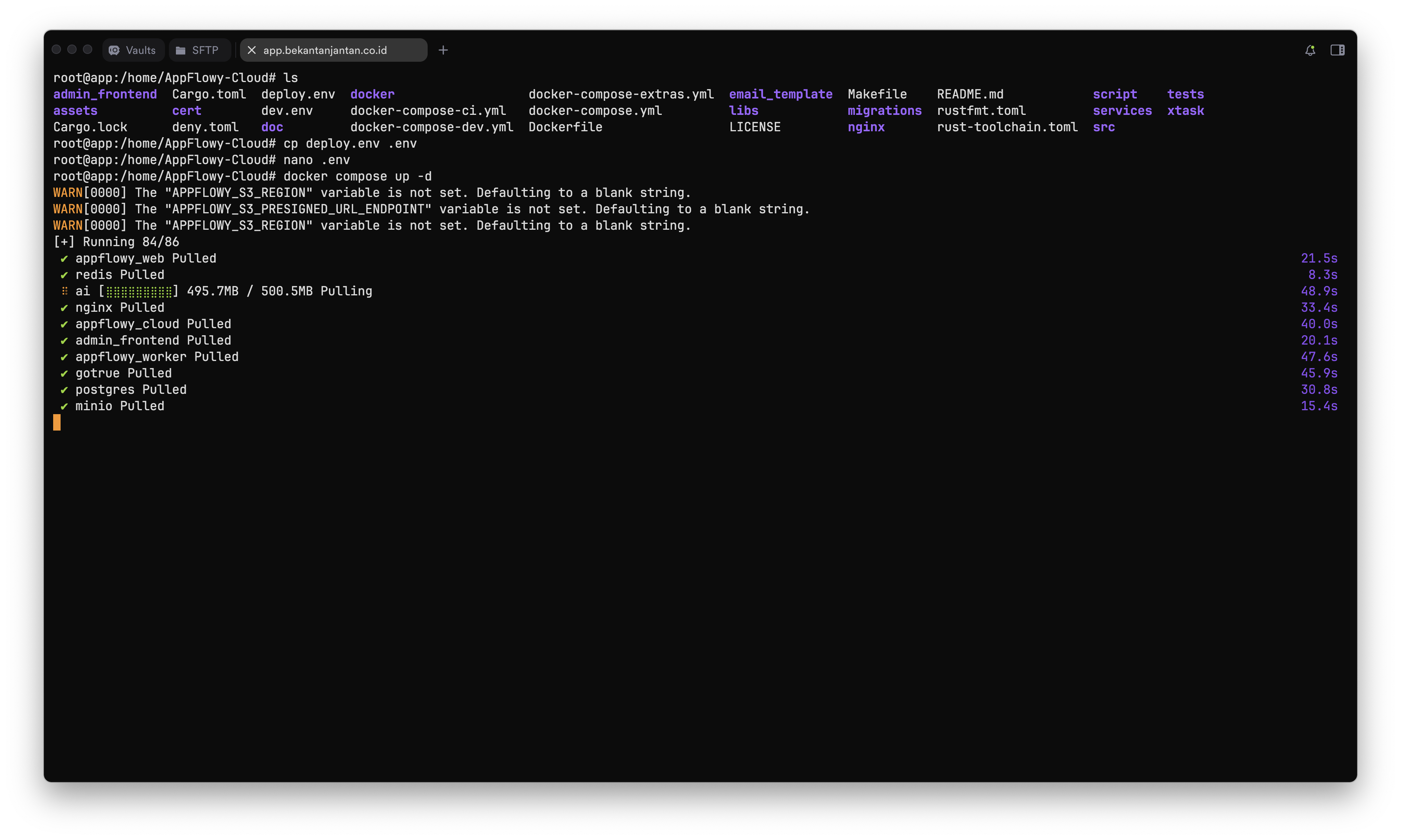
Task: Open notifications bell icon
Action: coord(1310,50)
